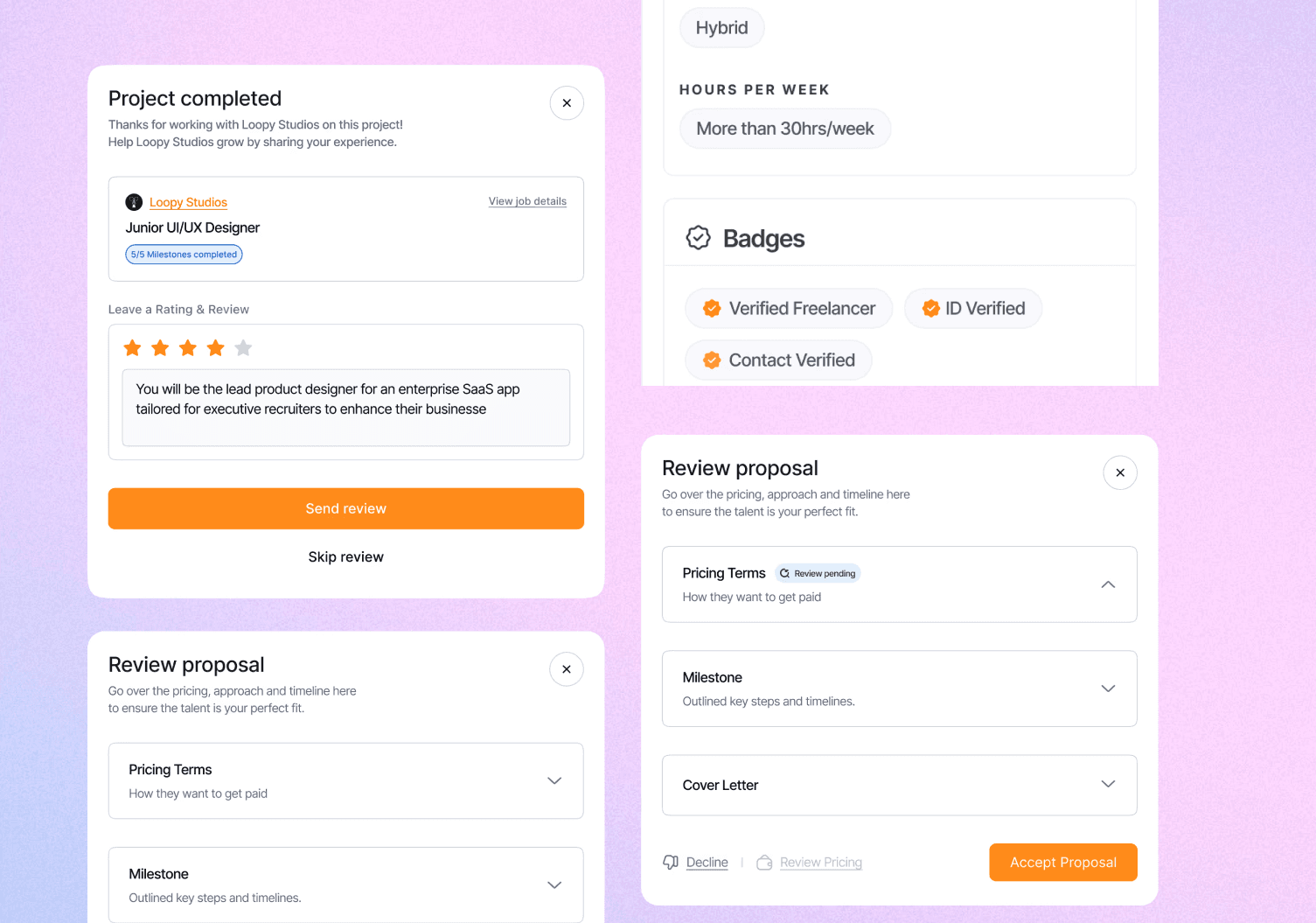Expand the Cover Letter section
The width and height of the screenshot is (1316, 923).
pos(1108,785)
